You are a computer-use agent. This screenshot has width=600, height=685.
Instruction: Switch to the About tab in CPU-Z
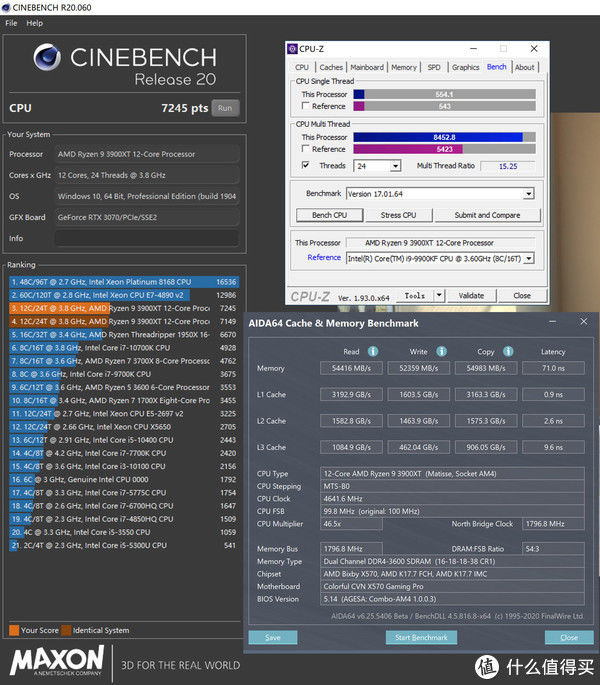click(524, 67)
